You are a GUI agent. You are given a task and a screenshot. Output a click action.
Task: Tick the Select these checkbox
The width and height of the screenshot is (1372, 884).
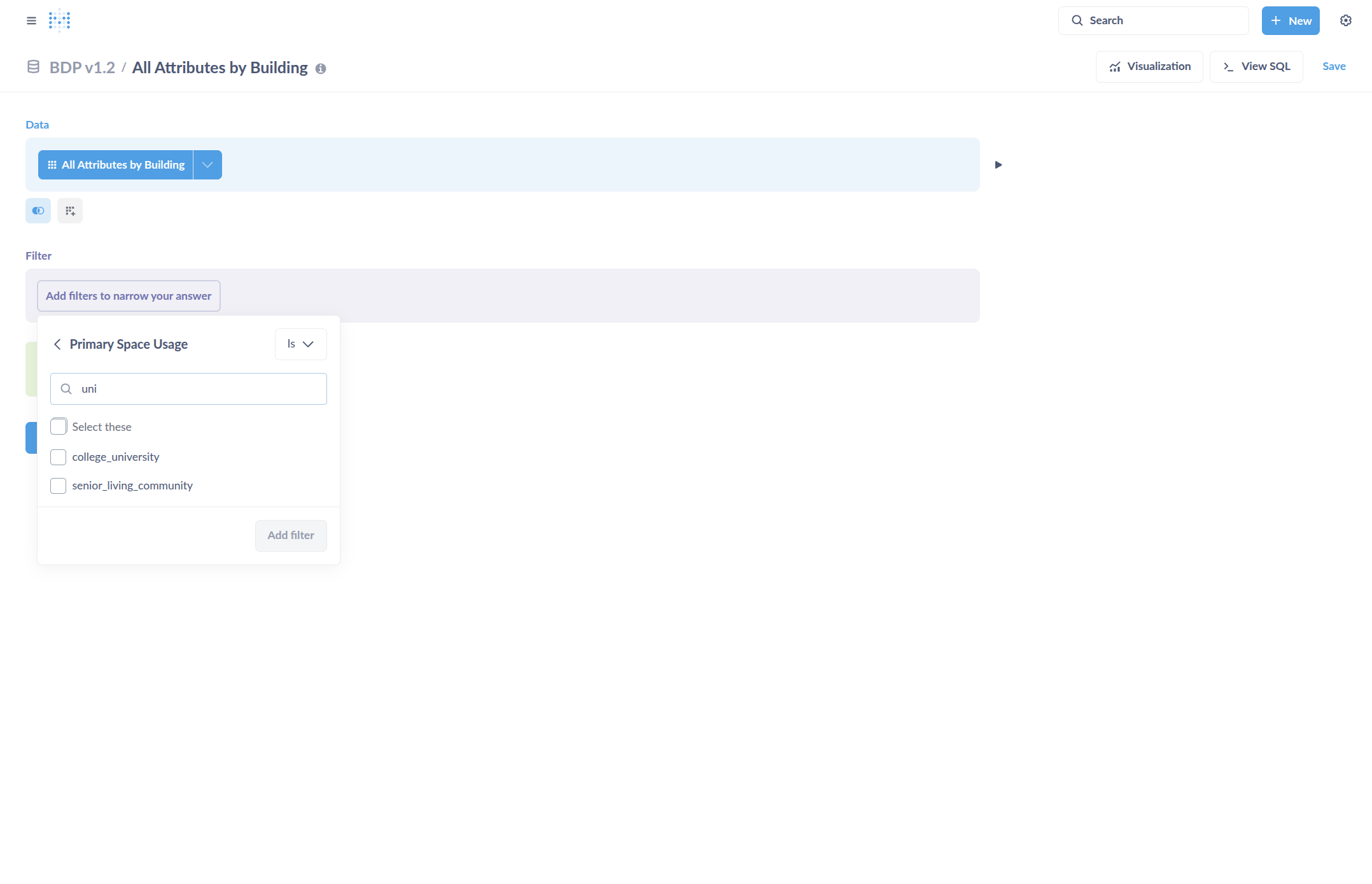tap(59, 426)
